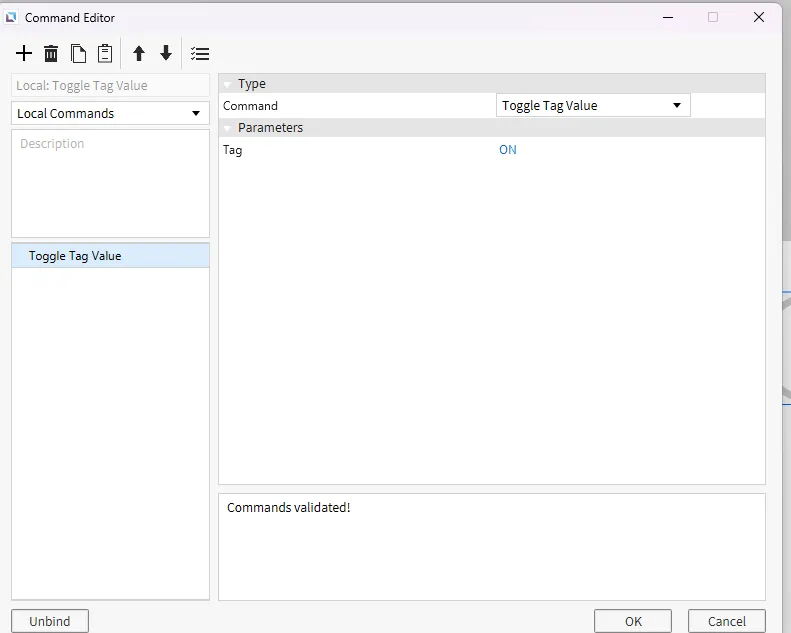Select Toggle Tag Value in command list
This screenshot has height=633, width=791.
coord(75,256)
